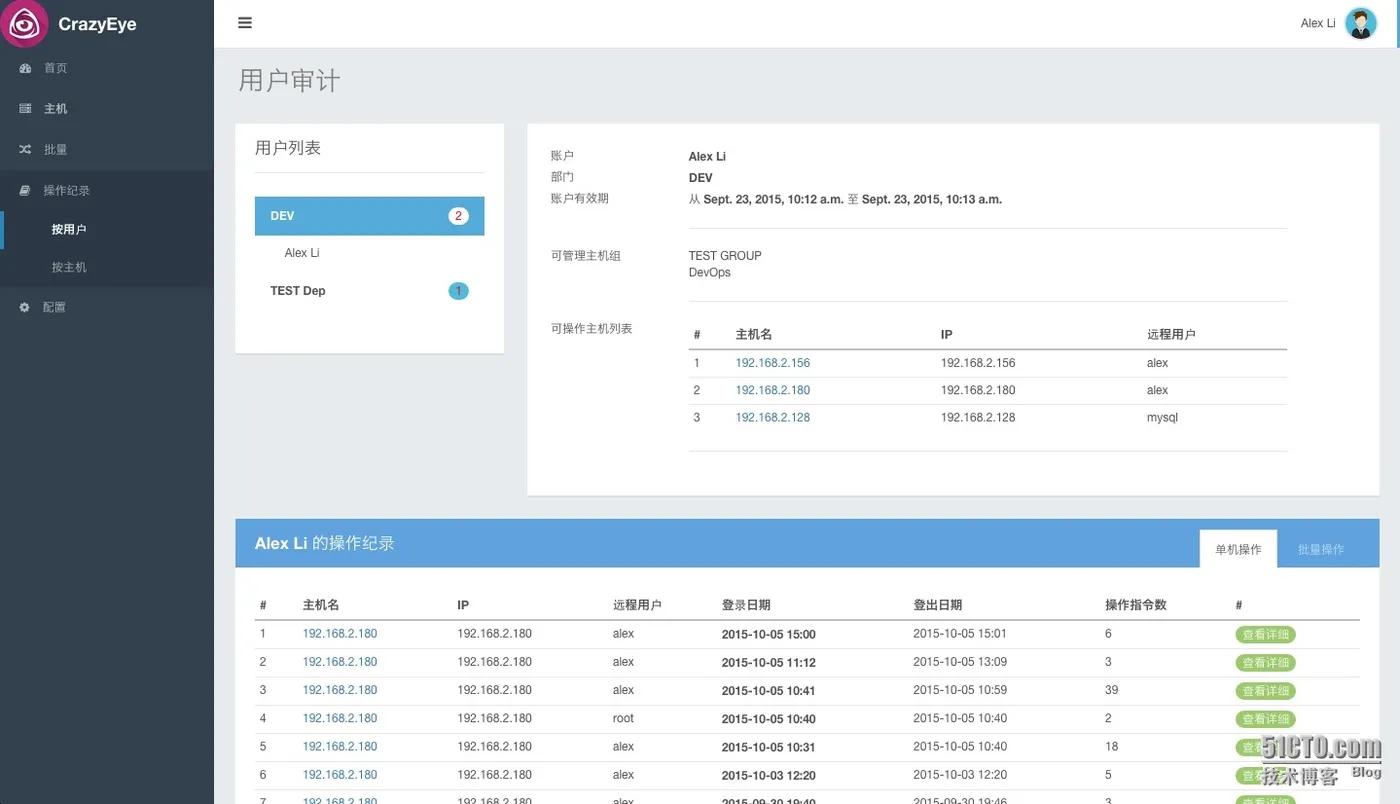
Task: Click the 用户列表 panel title
Action: coord(288,148)
